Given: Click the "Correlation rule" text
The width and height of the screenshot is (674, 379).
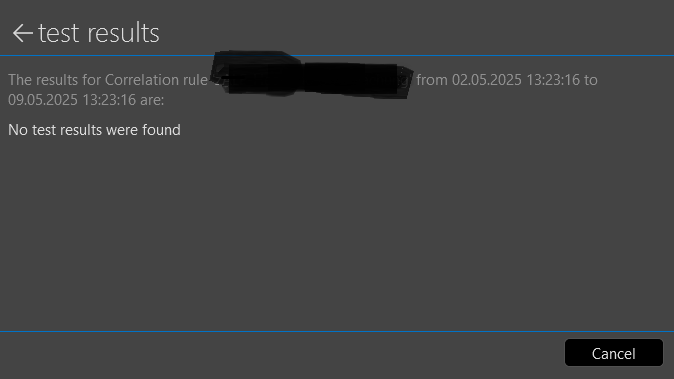Looking at the screenshot, I should [x=156, y=80].
